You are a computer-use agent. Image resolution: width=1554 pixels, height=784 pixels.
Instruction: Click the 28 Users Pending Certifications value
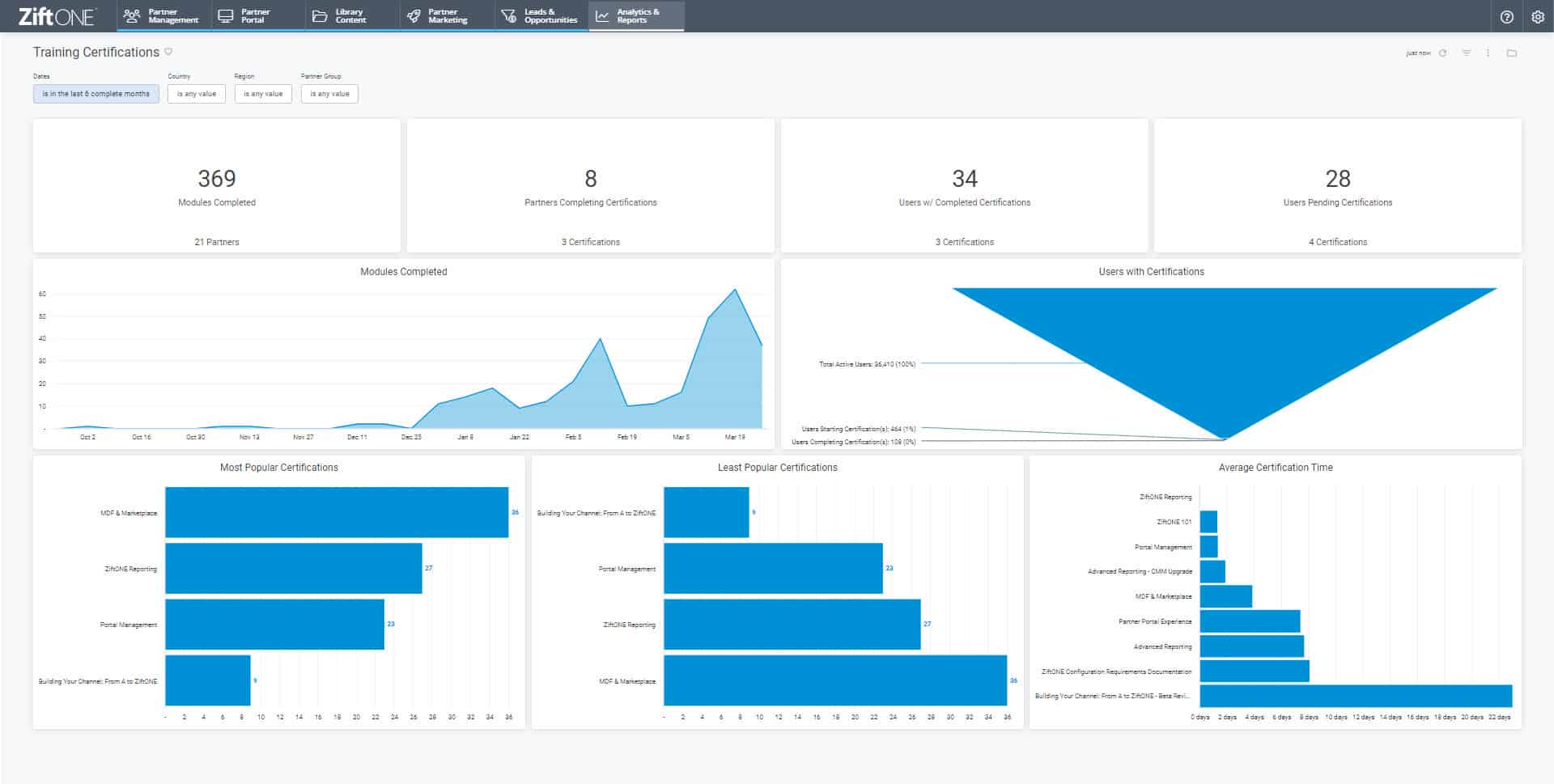pyautogui.click(x=1337, y=179)
